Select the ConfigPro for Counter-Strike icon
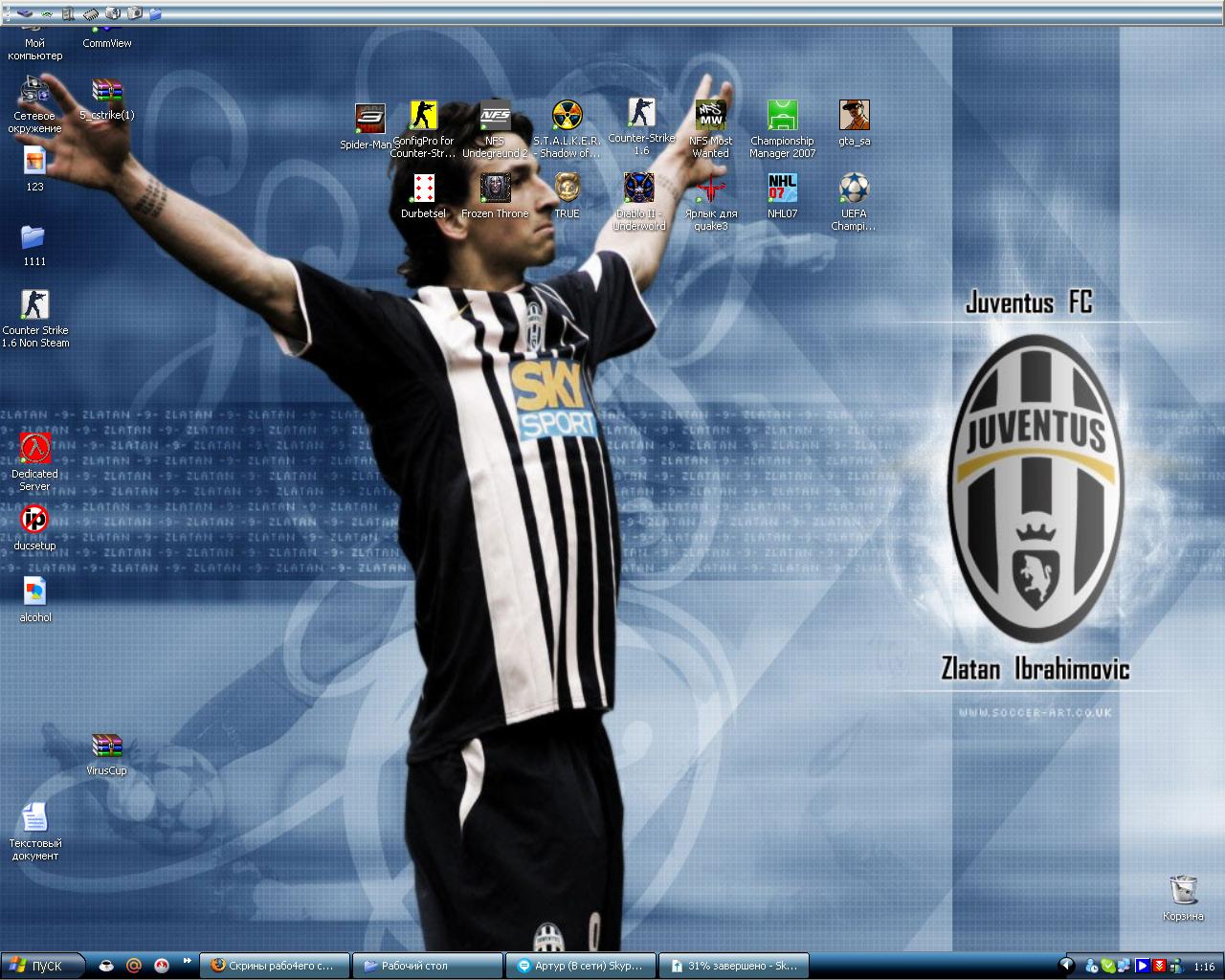1225x980 pixels. pos(423,129)
